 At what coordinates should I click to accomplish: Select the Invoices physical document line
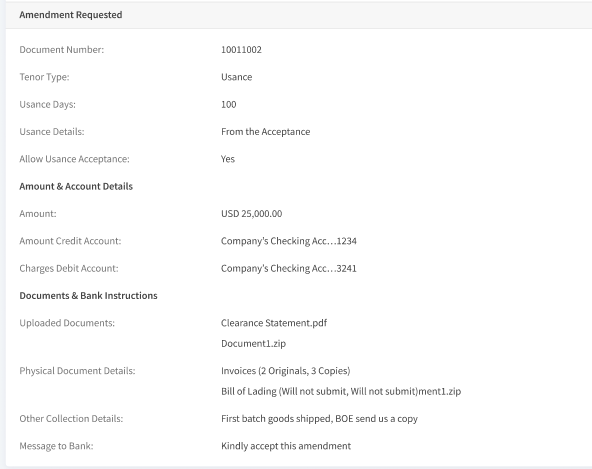[x=285, y=371]
